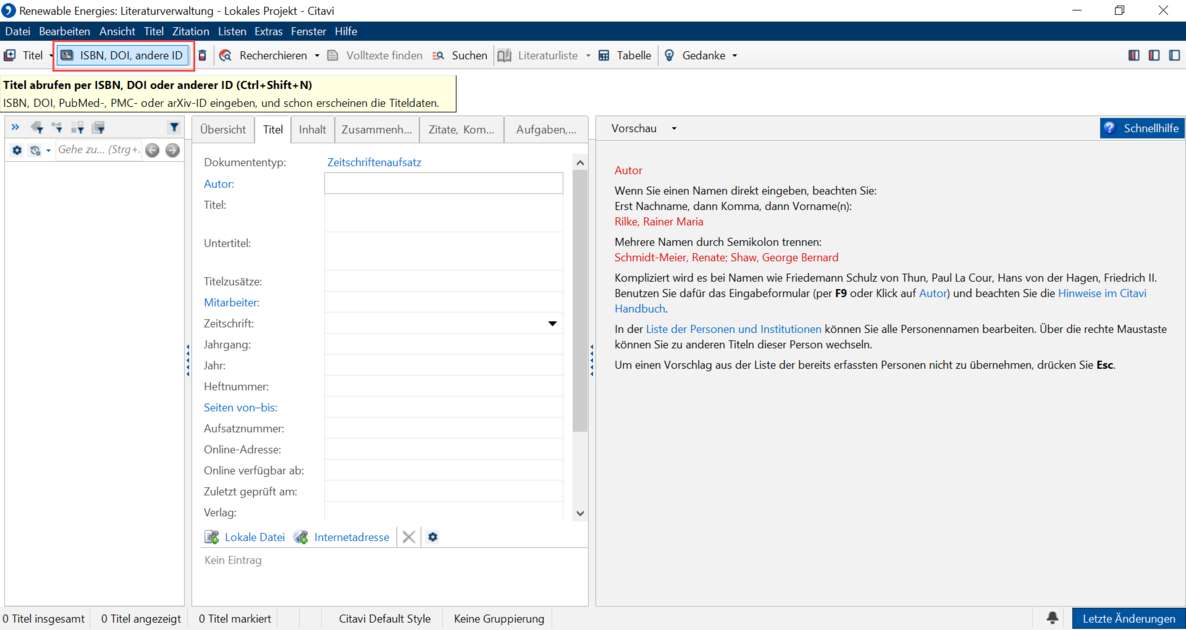Add an Internetadresse link to the title
This screenshot has height=630, width=1186.
[x=341, y=537]
